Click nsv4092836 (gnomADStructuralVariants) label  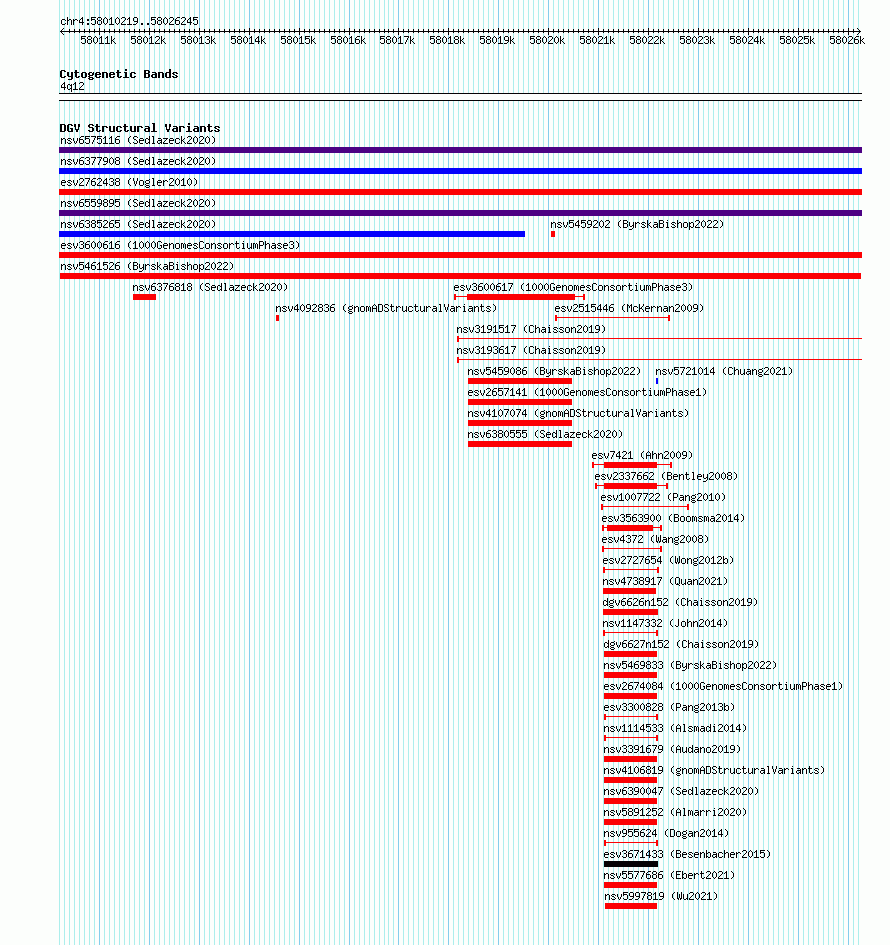386,309
